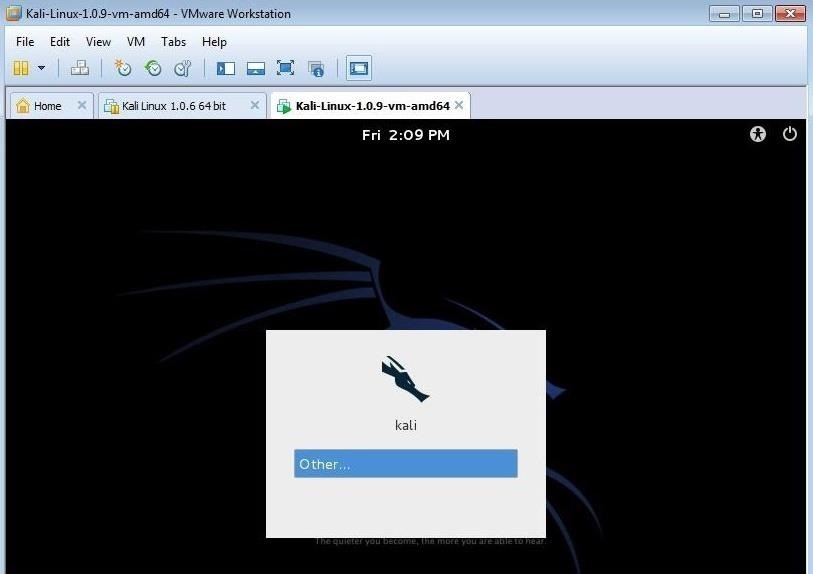Take a snapshot of the VM
The height and width of the screenshot is (574, 813).
coord(123,68)
